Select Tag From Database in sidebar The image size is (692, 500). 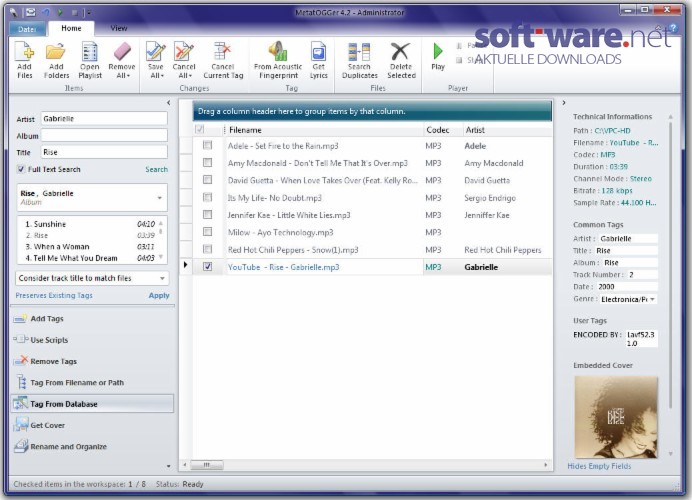[92, 404]
